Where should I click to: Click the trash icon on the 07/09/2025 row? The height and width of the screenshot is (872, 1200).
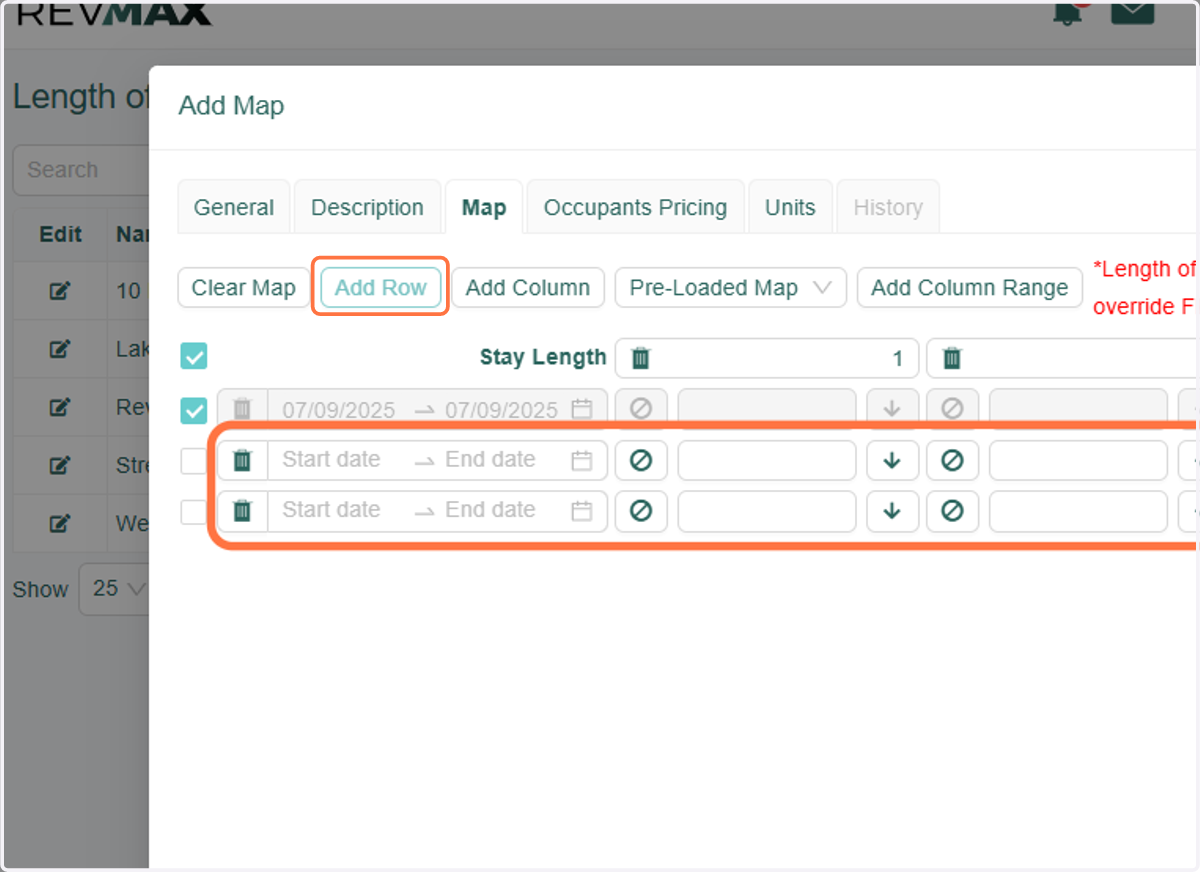click(242, 409)
